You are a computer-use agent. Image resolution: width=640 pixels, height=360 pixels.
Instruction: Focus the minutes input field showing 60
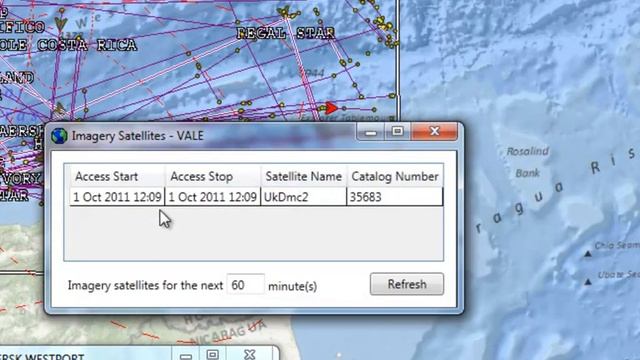[x=245, y=284]
